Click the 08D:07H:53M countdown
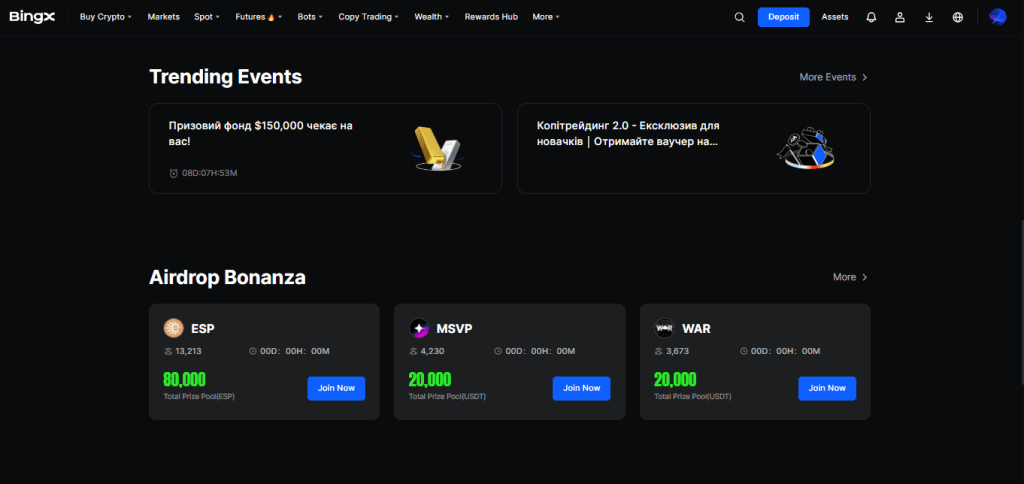The width and height of the screenshot is (1024, 484). tap(209, 173)
